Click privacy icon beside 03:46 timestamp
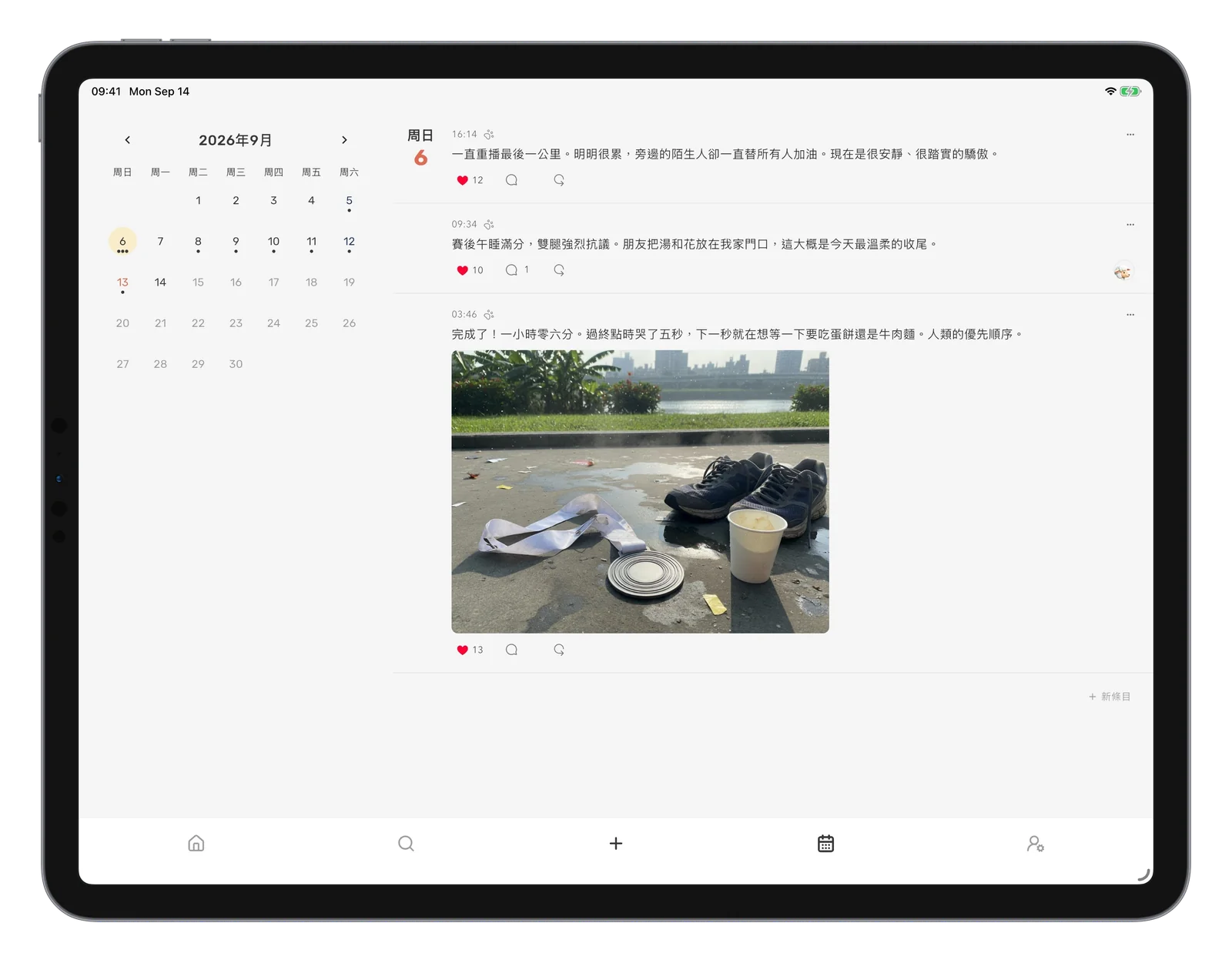 point(489,315)
